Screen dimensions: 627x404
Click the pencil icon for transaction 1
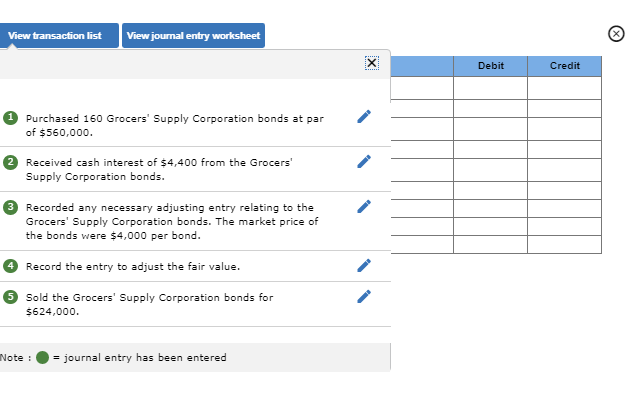point(365,116)
